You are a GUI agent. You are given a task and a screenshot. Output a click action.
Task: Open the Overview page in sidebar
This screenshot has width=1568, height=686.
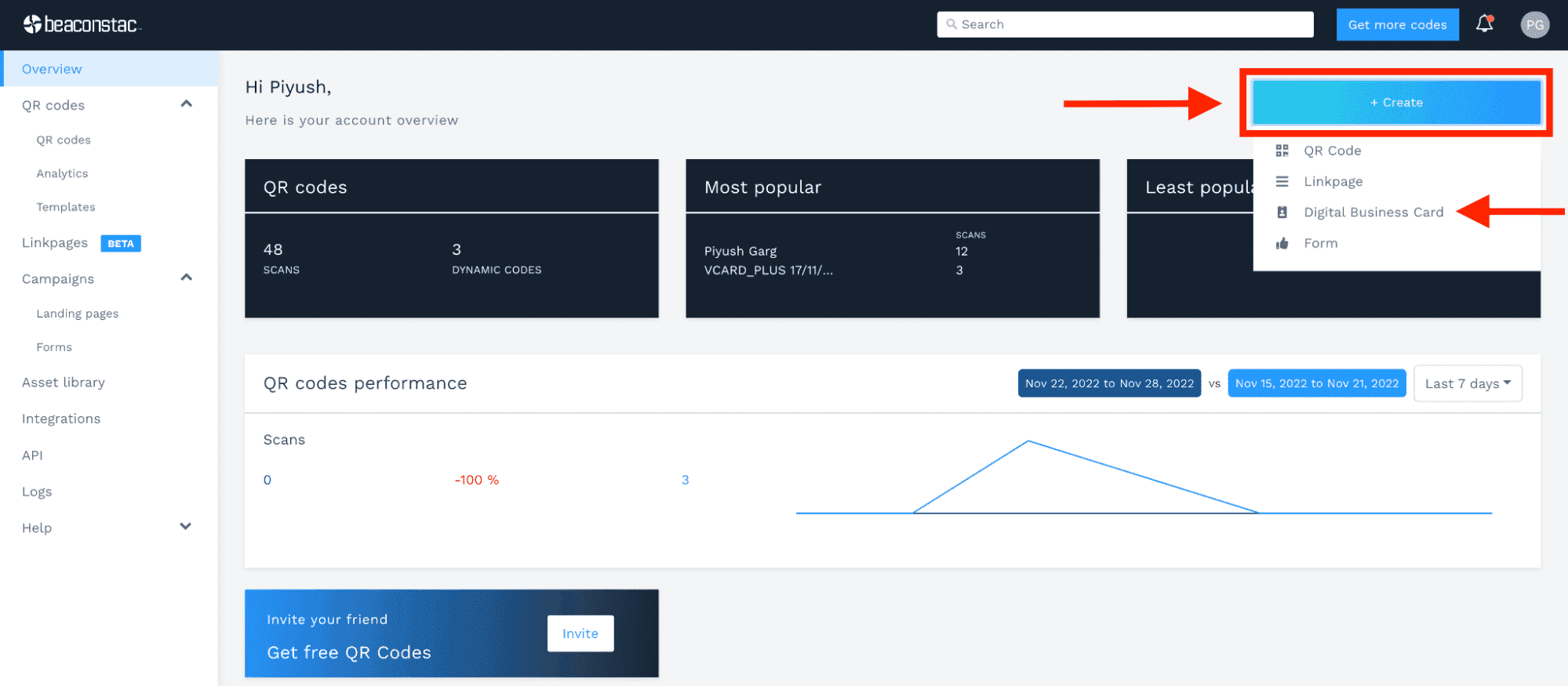pyautogui.click(x=109, y=69)
